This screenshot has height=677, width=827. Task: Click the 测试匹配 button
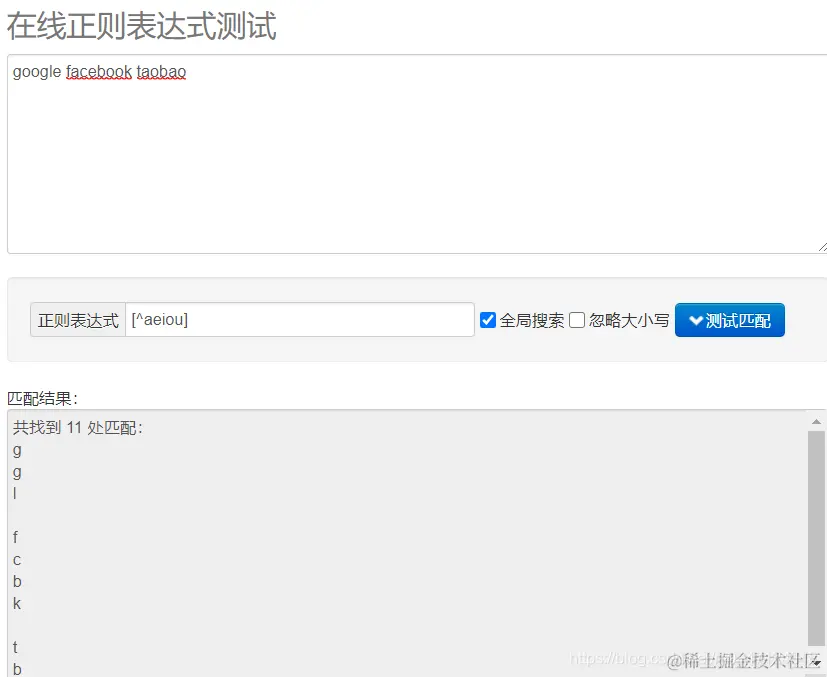click(729, 320)
